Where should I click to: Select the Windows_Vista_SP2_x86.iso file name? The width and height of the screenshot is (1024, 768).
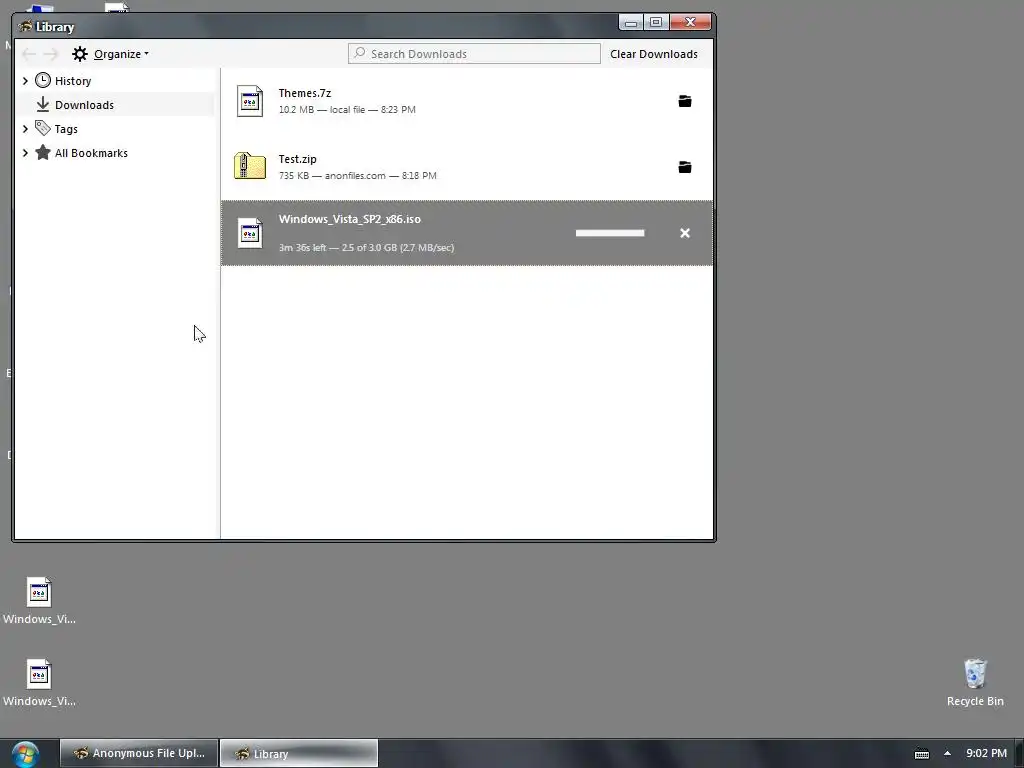coord(349,219)
